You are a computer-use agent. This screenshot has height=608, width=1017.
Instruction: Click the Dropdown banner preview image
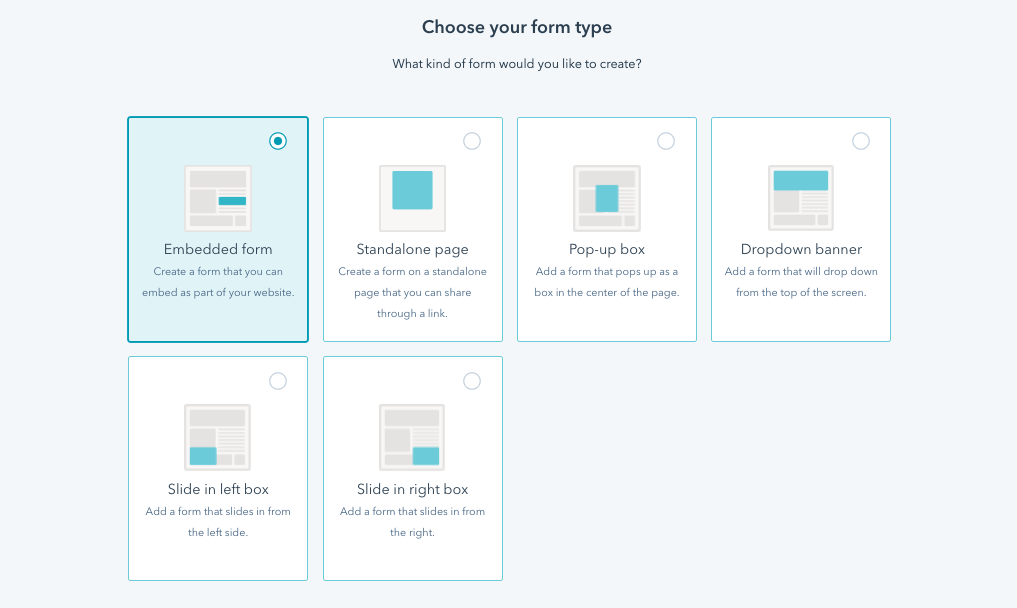[x=800, y=197]
